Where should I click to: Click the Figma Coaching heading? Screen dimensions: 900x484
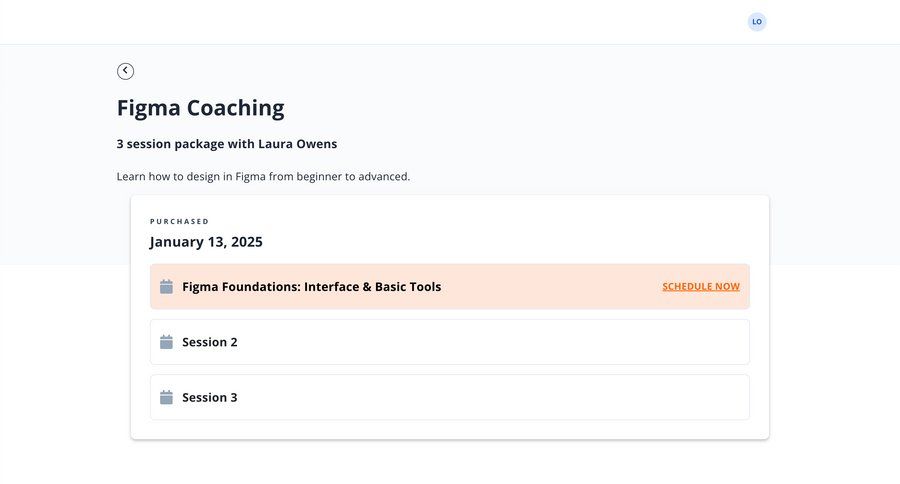coord(200,108)
